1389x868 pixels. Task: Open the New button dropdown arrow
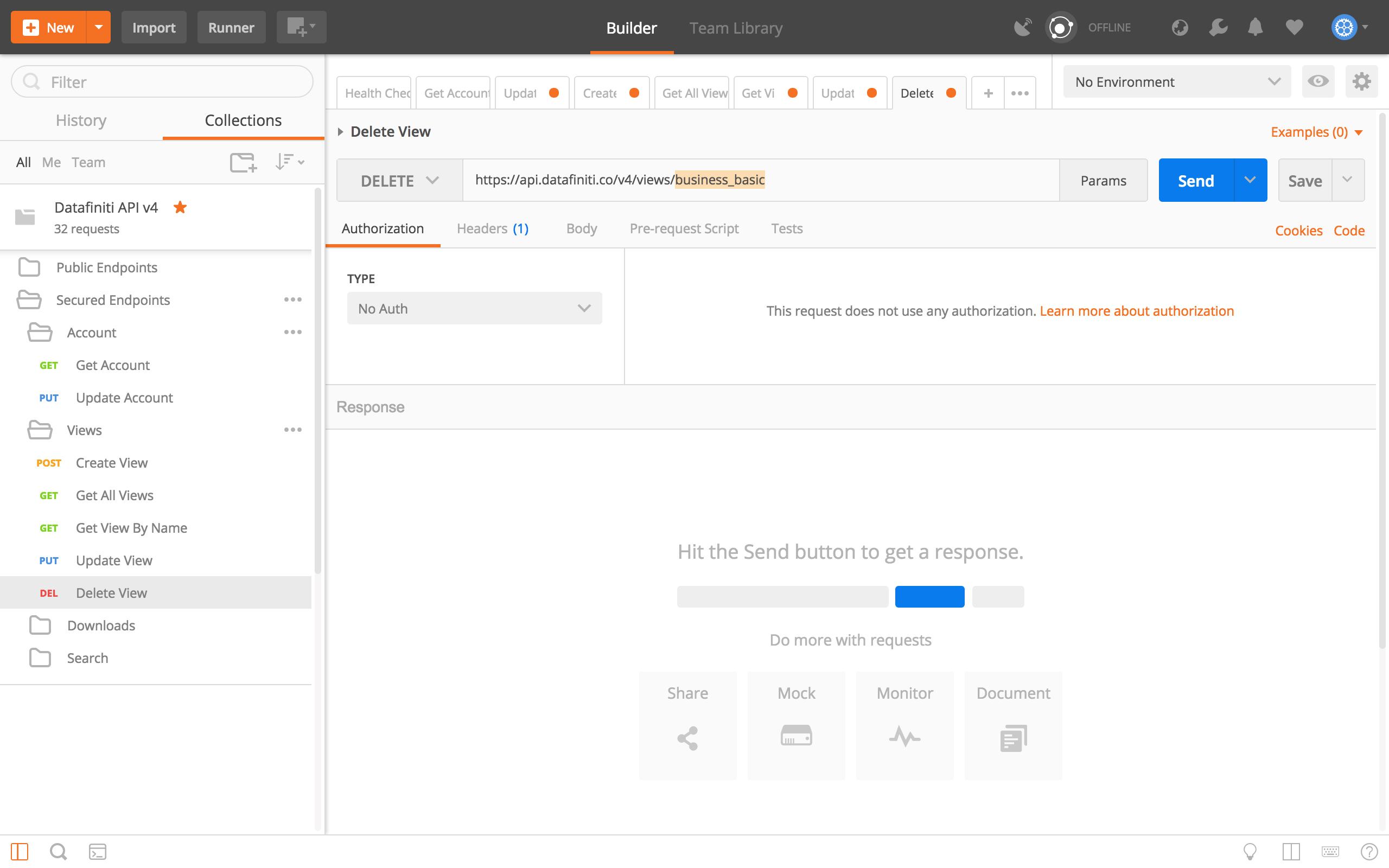click(x=99, y=27)
